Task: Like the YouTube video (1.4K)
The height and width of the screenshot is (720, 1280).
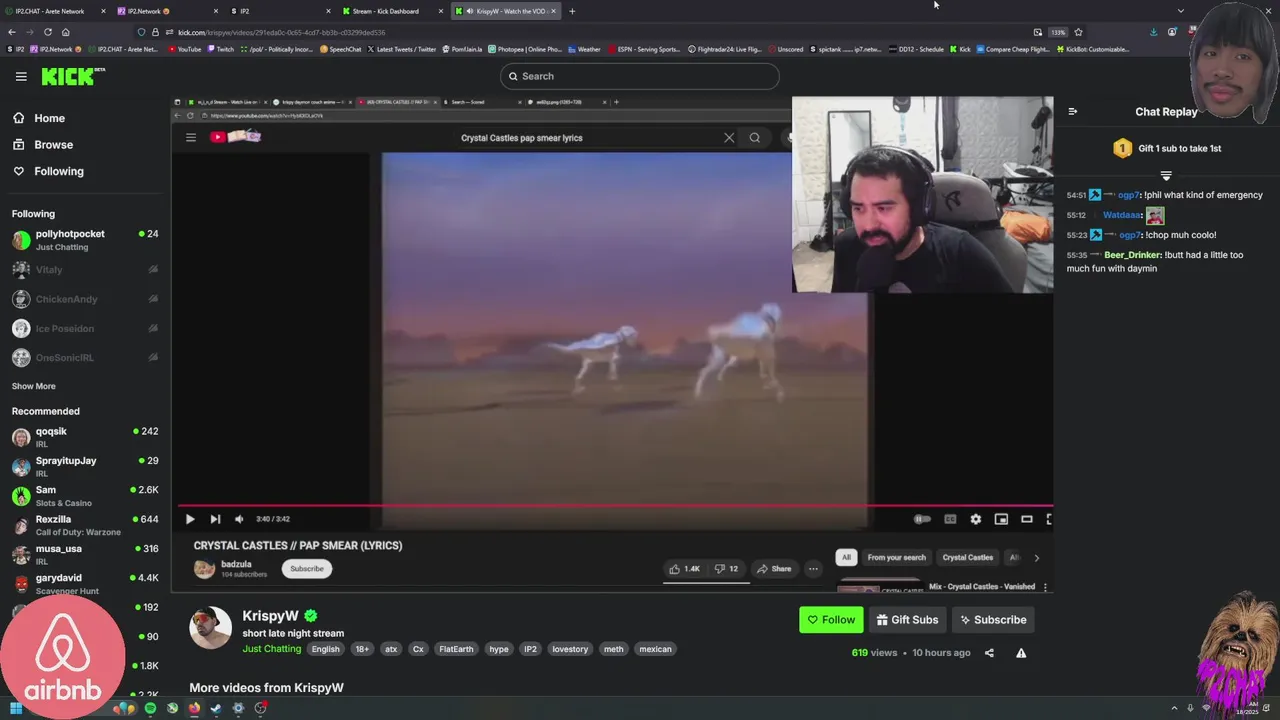Action: (684, 569)
